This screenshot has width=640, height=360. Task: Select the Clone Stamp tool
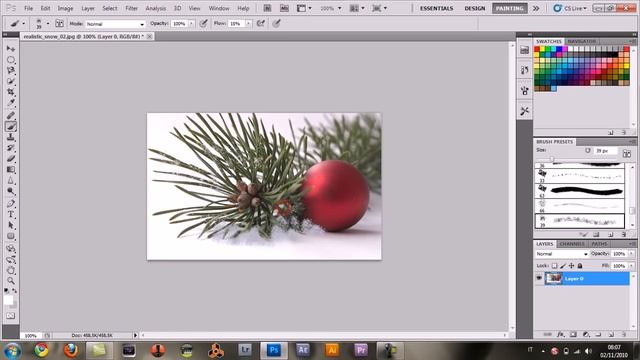pos(11,137)
